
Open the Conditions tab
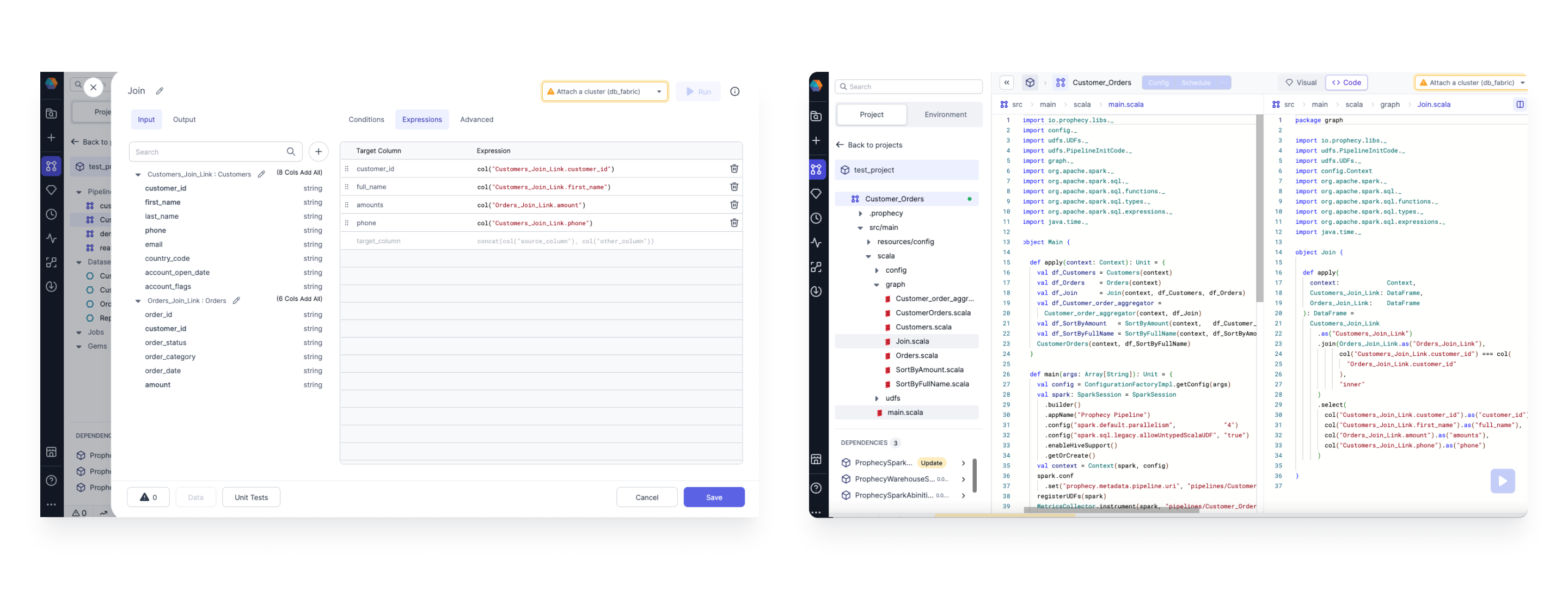point(366,120)
